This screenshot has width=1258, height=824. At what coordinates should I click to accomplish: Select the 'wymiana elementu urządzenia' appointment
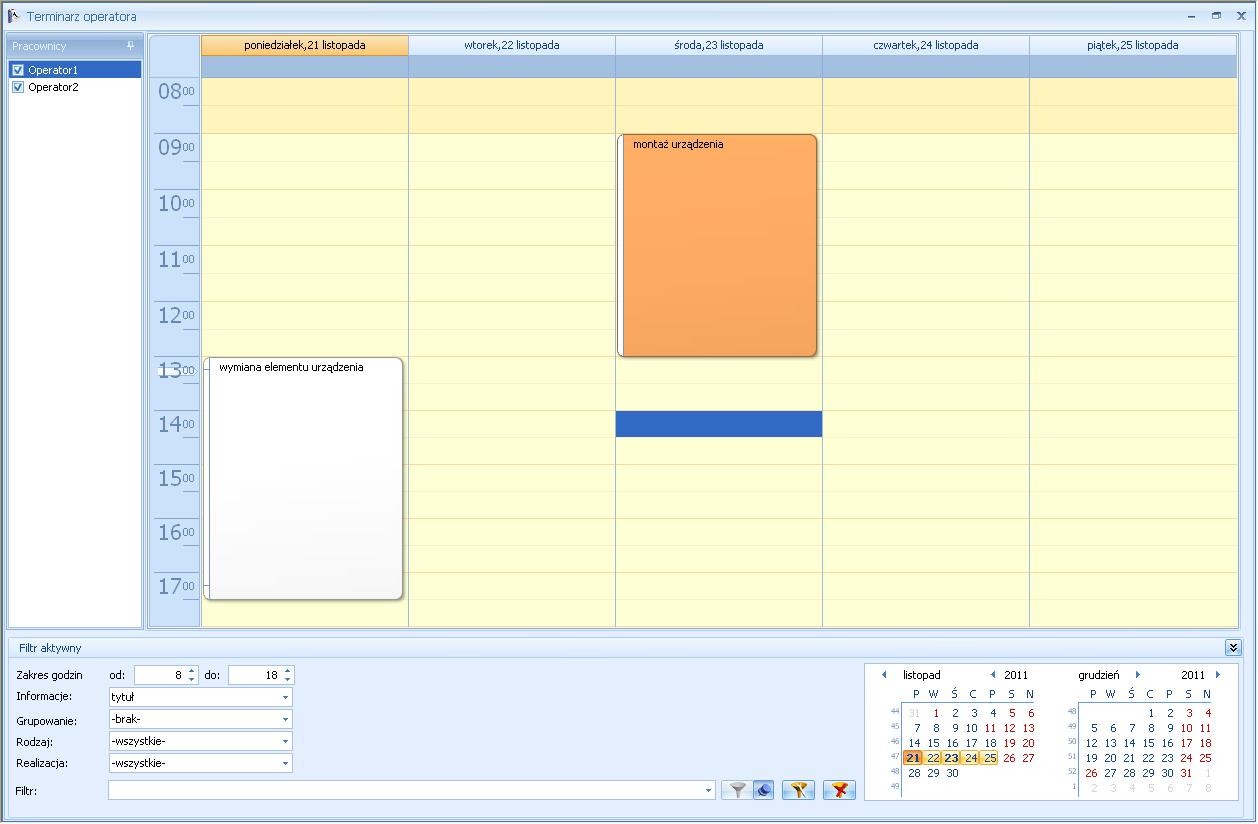303,479
